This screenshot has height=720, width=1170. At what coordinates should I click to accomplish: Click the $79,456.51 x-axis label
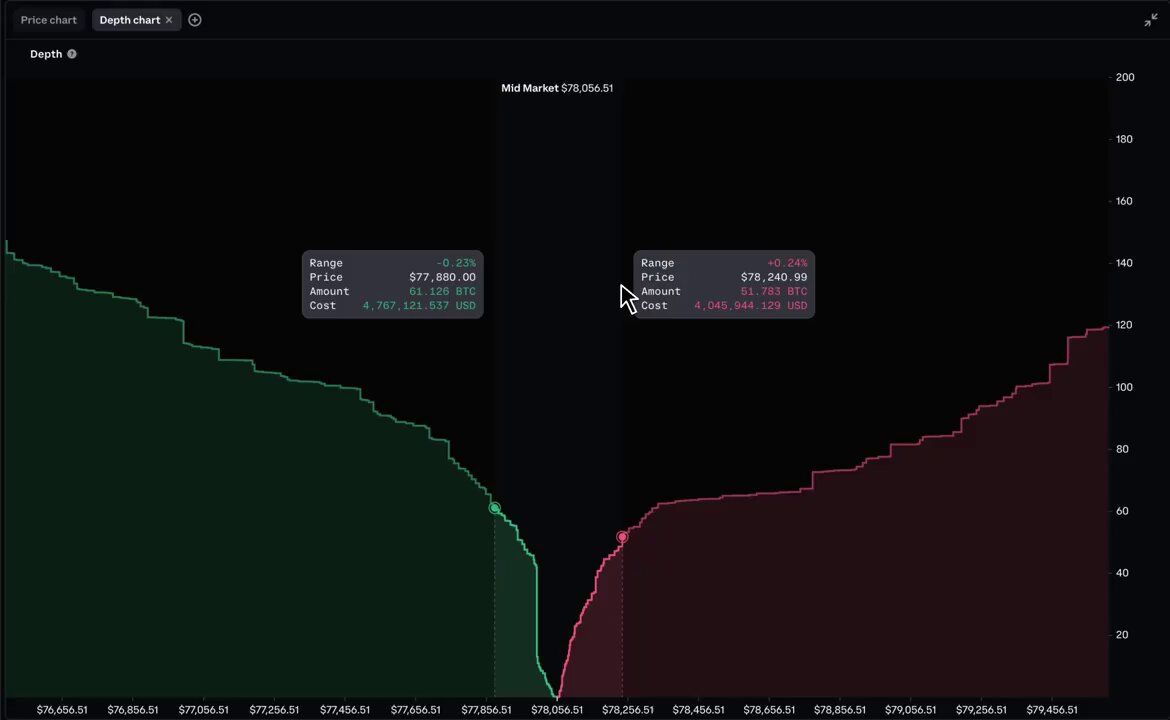tap(1052, 710)
